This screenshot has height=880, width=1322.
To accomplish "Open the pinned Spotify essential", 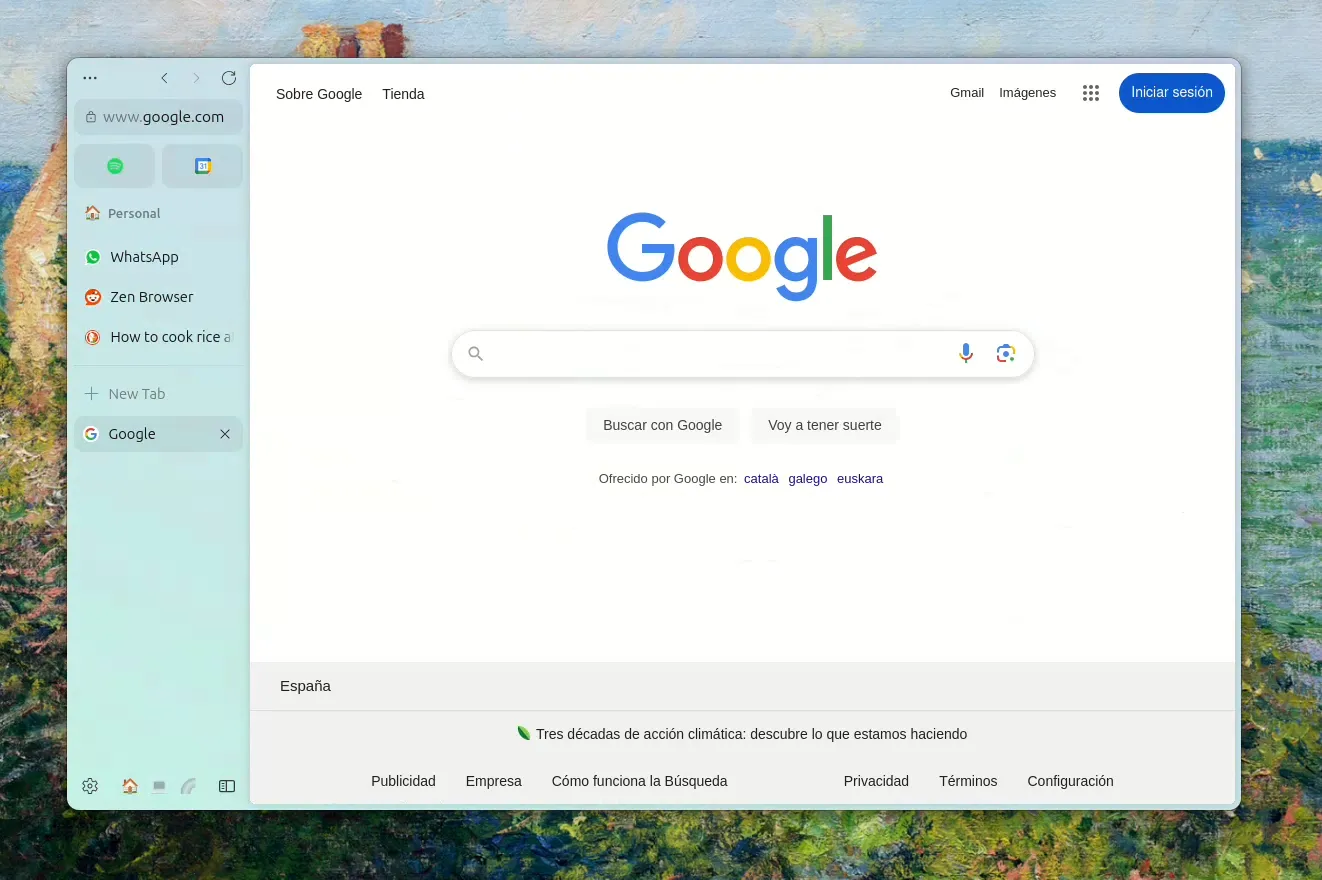I will click(115, 166).
